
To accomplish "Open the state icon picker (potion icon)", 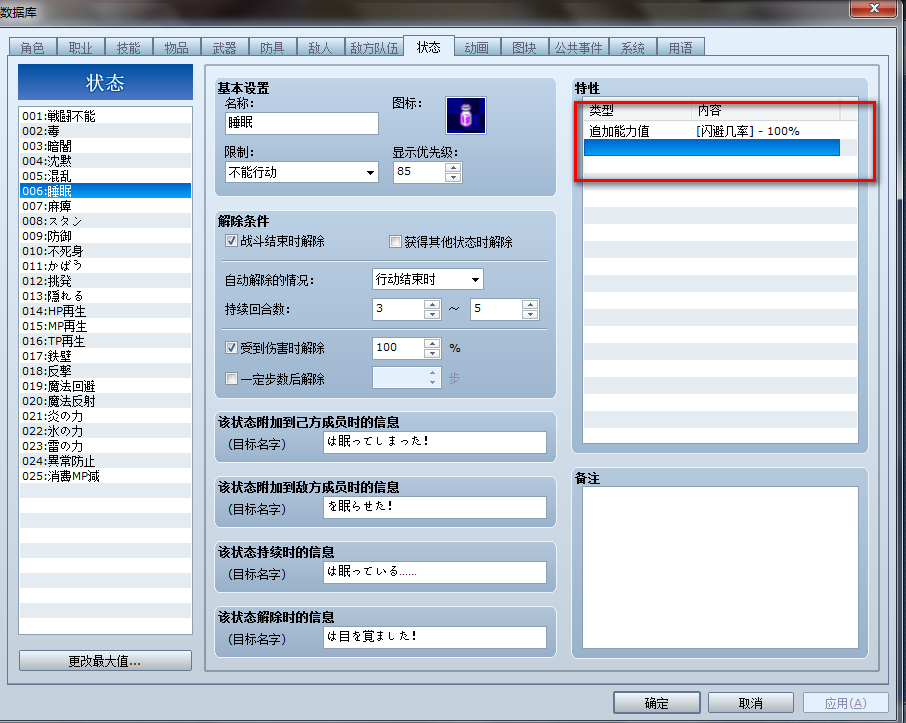I will click(466, 115).
